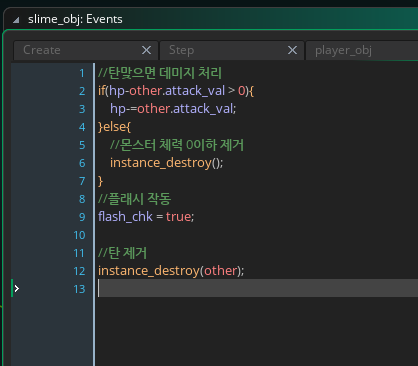Switch to the Step event tab

(x=232, y=50)
